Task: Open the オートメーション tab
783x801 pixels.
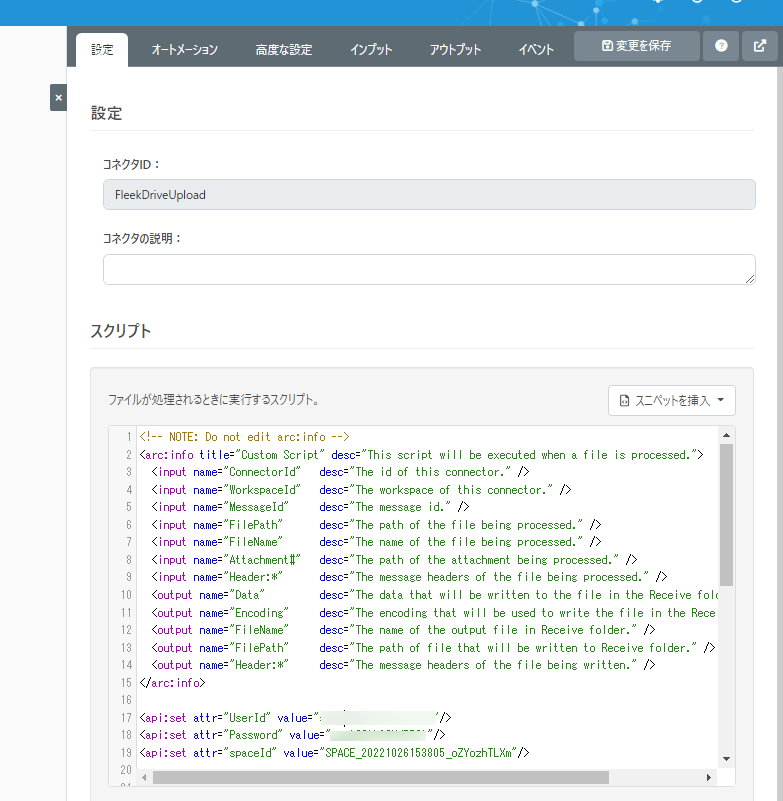Action: click(184, 49)
